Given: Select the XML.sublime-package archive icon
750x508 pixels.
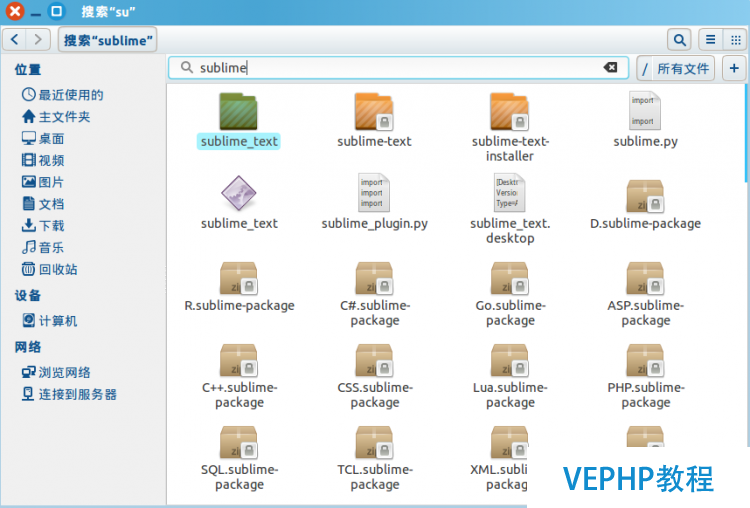Looking at the screenshot, I should (509, 442).
